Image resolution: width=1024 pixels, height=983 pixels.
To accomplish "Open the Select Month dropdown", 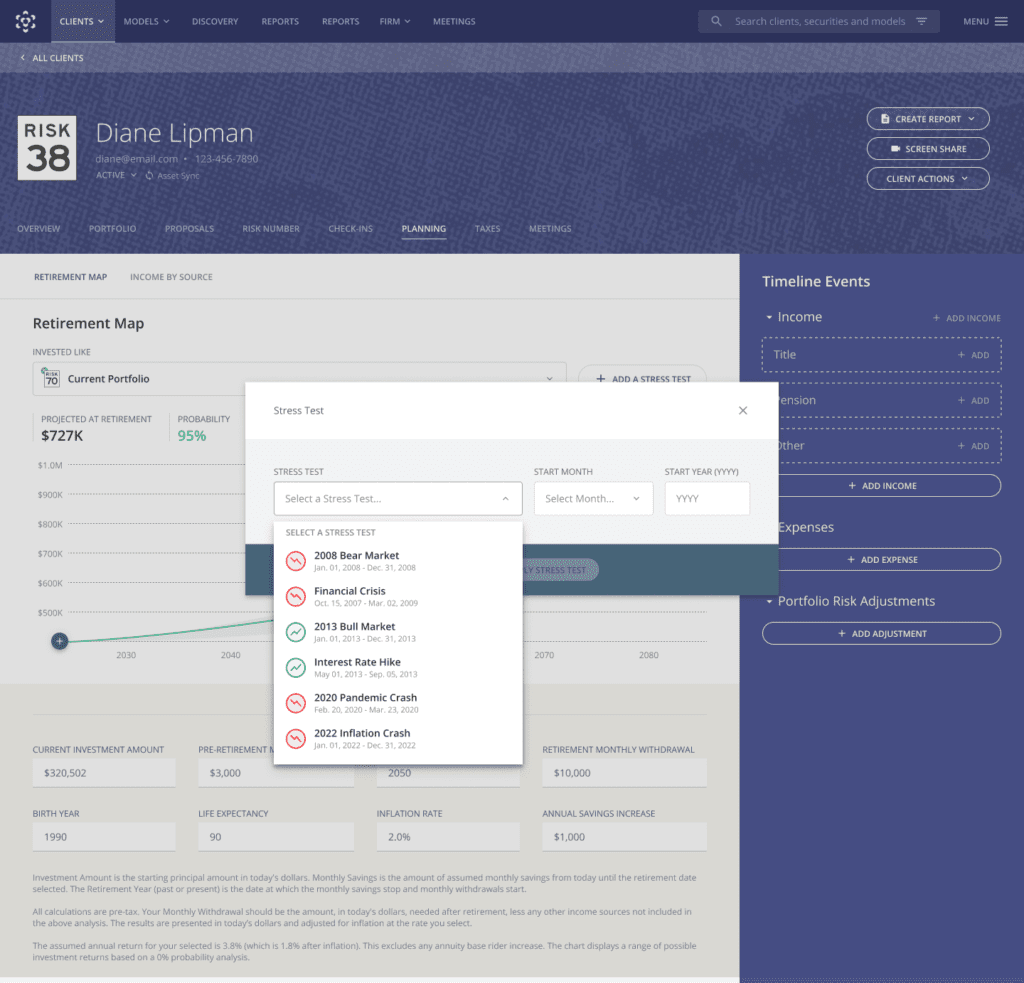I will pyautogui.click(x=593, y=498).
